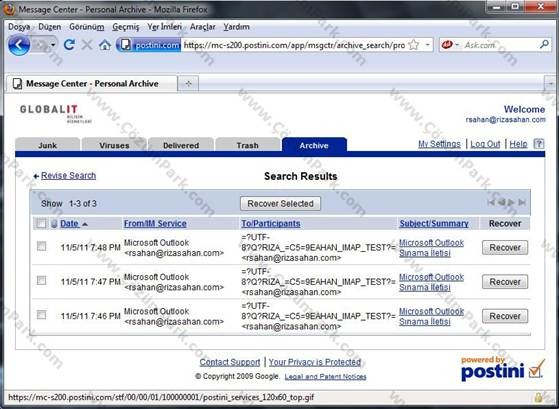The image size is (559, 409).
Task: Go to the Home page icon
Action: (105, 45)
